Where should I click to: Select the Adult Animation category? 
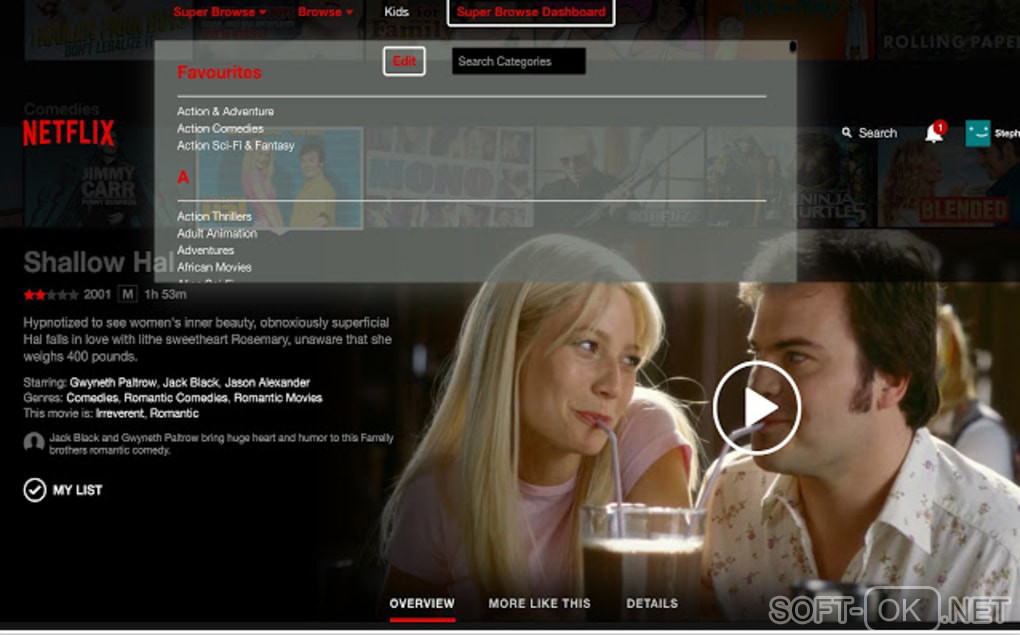(x=217, y=233)
